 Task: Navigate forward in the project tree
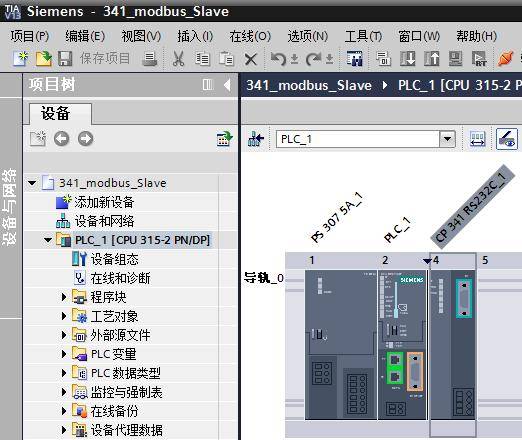86,139
